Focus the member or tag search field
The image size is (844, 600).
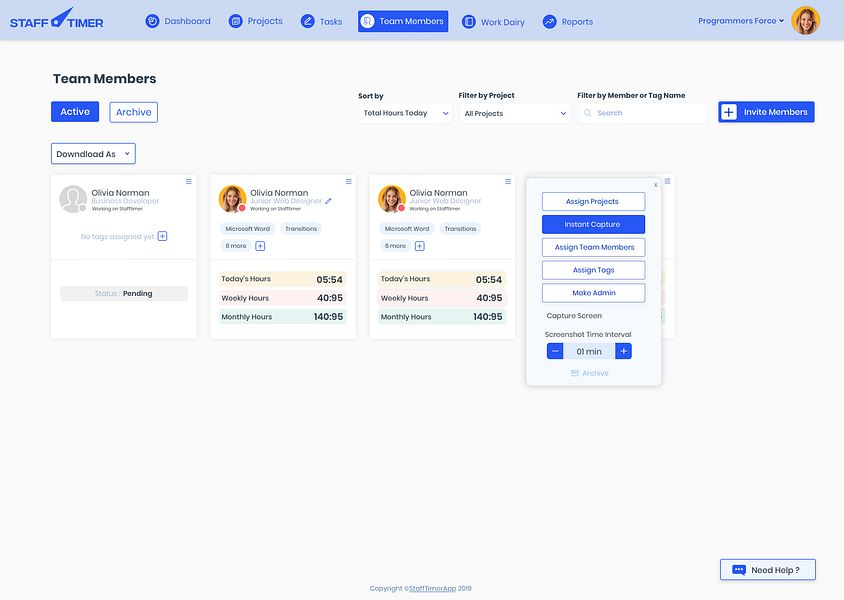(642, 113)
